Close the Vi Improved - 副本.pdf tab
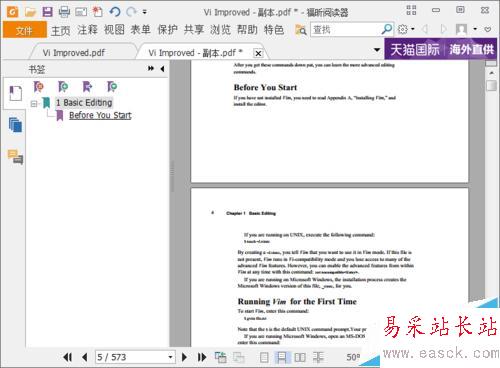This screenshot has width=500, height=368. pyautogui.click(x=258, y=53)
